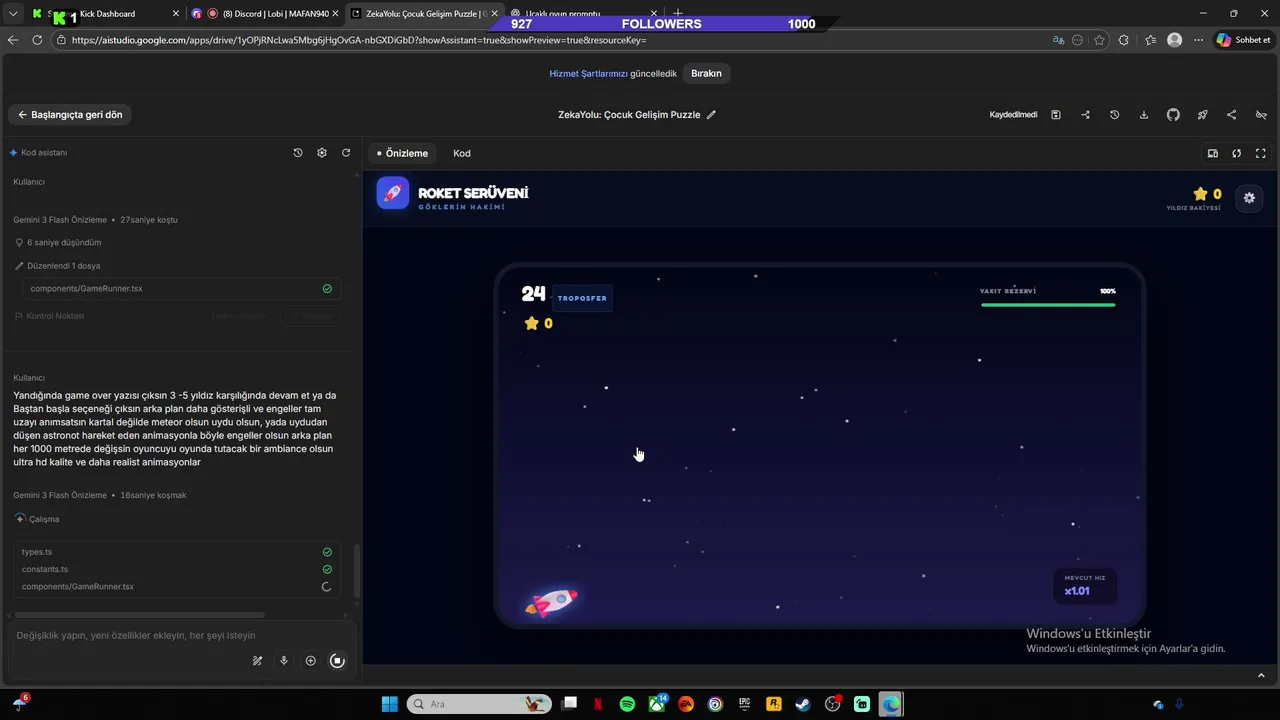Download the app with the download icon
Image resolution: width=1280 pixels, height=720 pixels.
point(1144,115)
